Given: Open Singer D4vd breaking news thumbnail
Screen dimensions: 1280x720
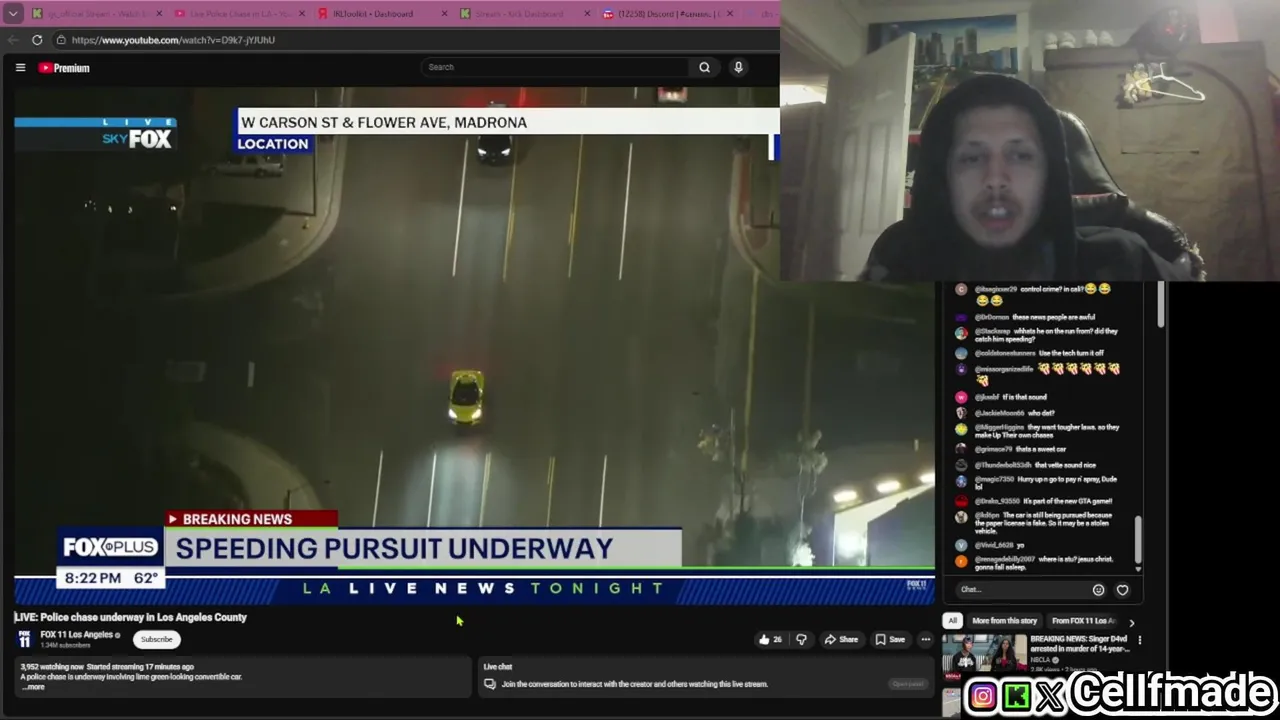Looking at the screenshot, I should [x=984, y=654].
